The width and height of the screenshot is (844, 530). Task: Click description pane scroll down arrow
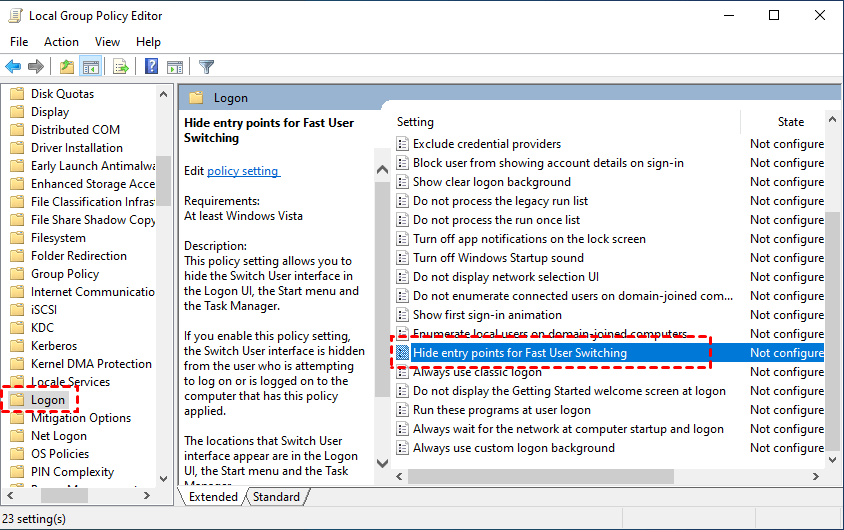click(x=382, y=463)
